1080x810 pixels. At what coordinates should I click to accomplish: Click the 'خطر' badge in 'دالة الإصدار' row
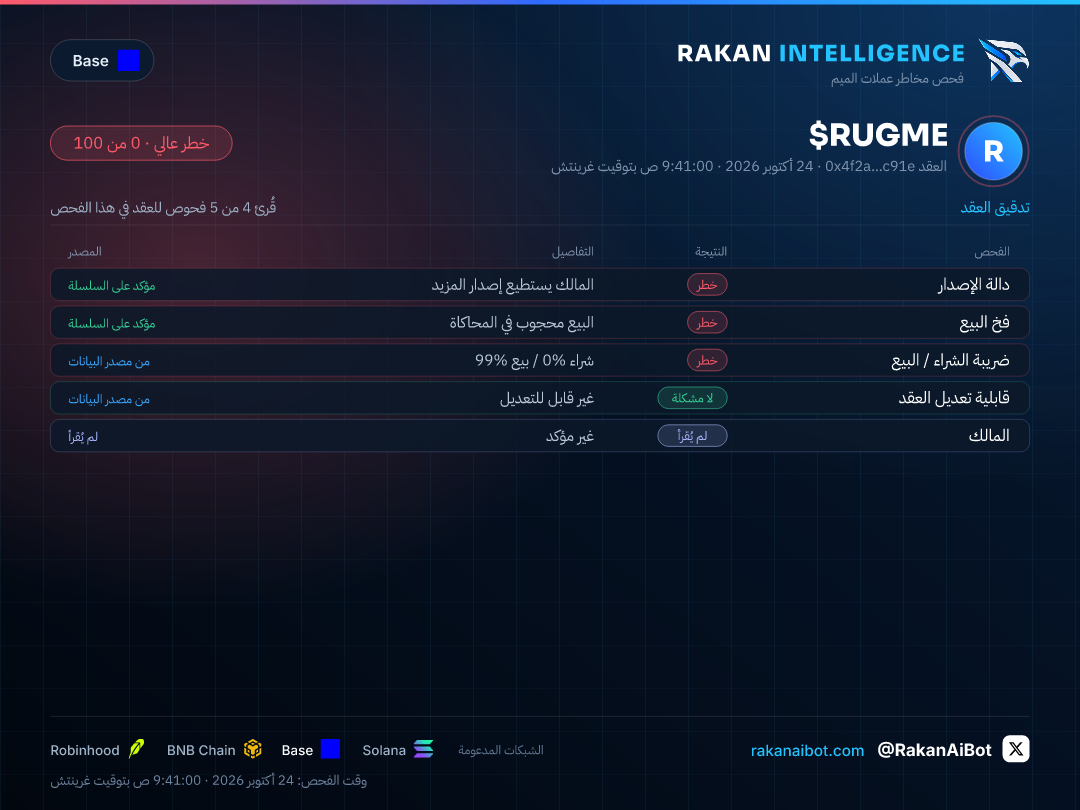(x=707, y=285)
